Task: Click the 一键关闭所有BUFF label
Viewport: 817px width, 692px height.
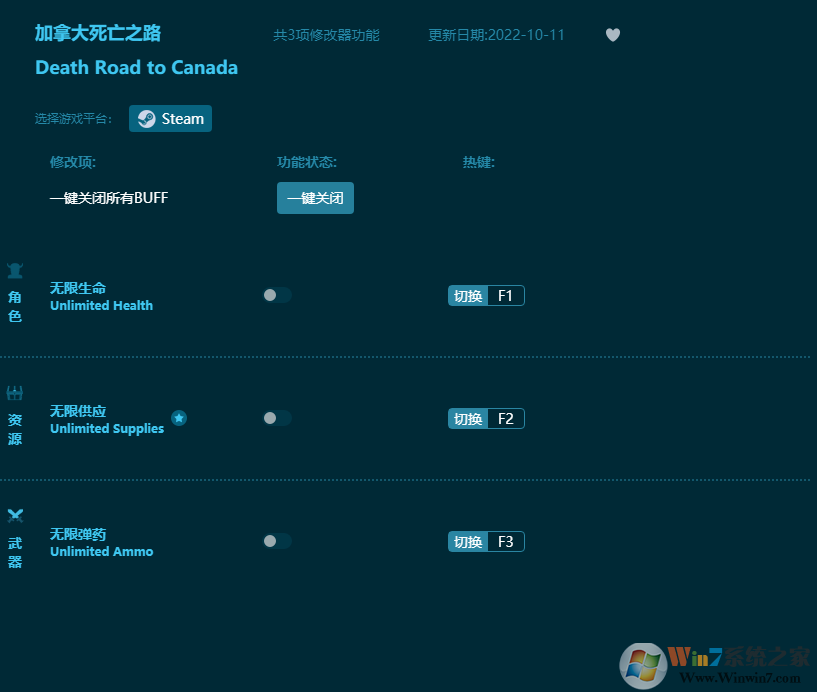Action: pos(109,198)
